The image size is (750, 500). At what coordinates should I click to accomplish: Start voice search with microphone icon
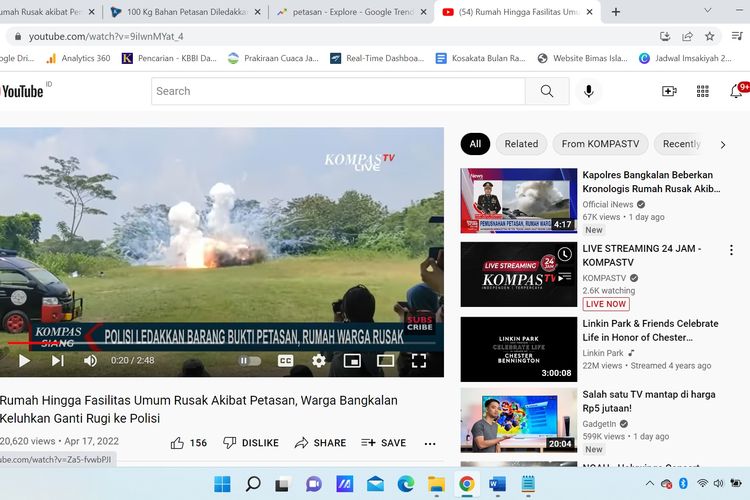pos(588,91)
